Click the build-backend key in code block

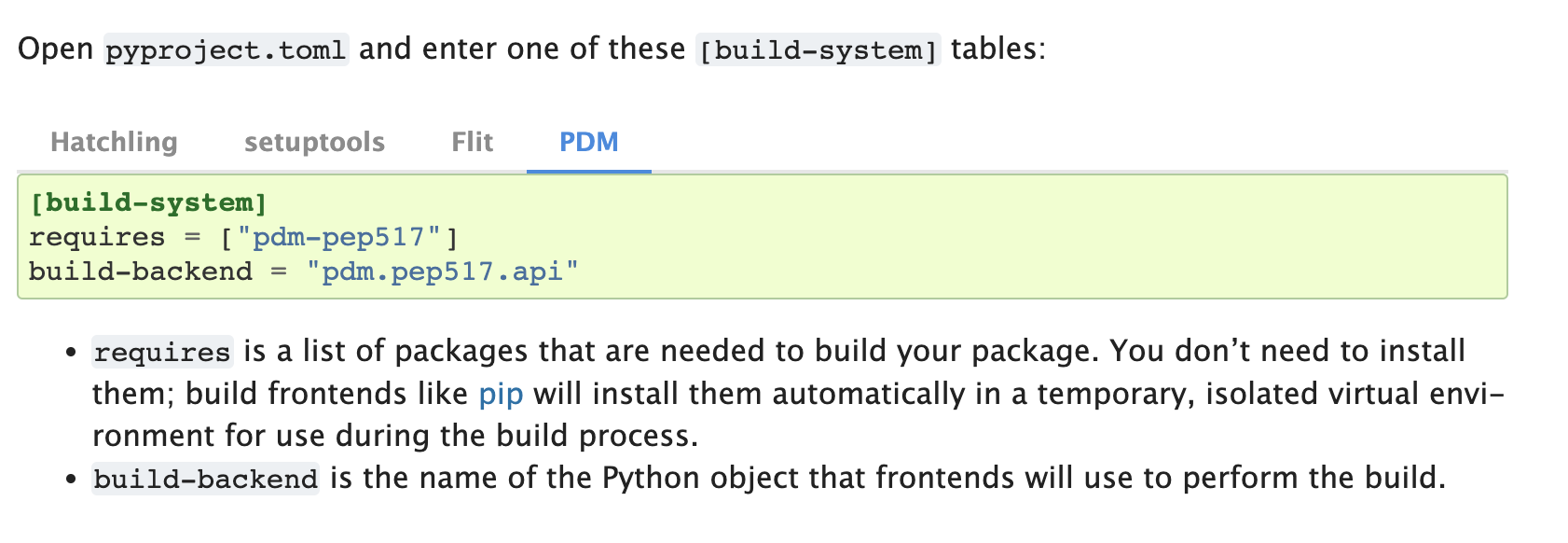pos(141,271)
